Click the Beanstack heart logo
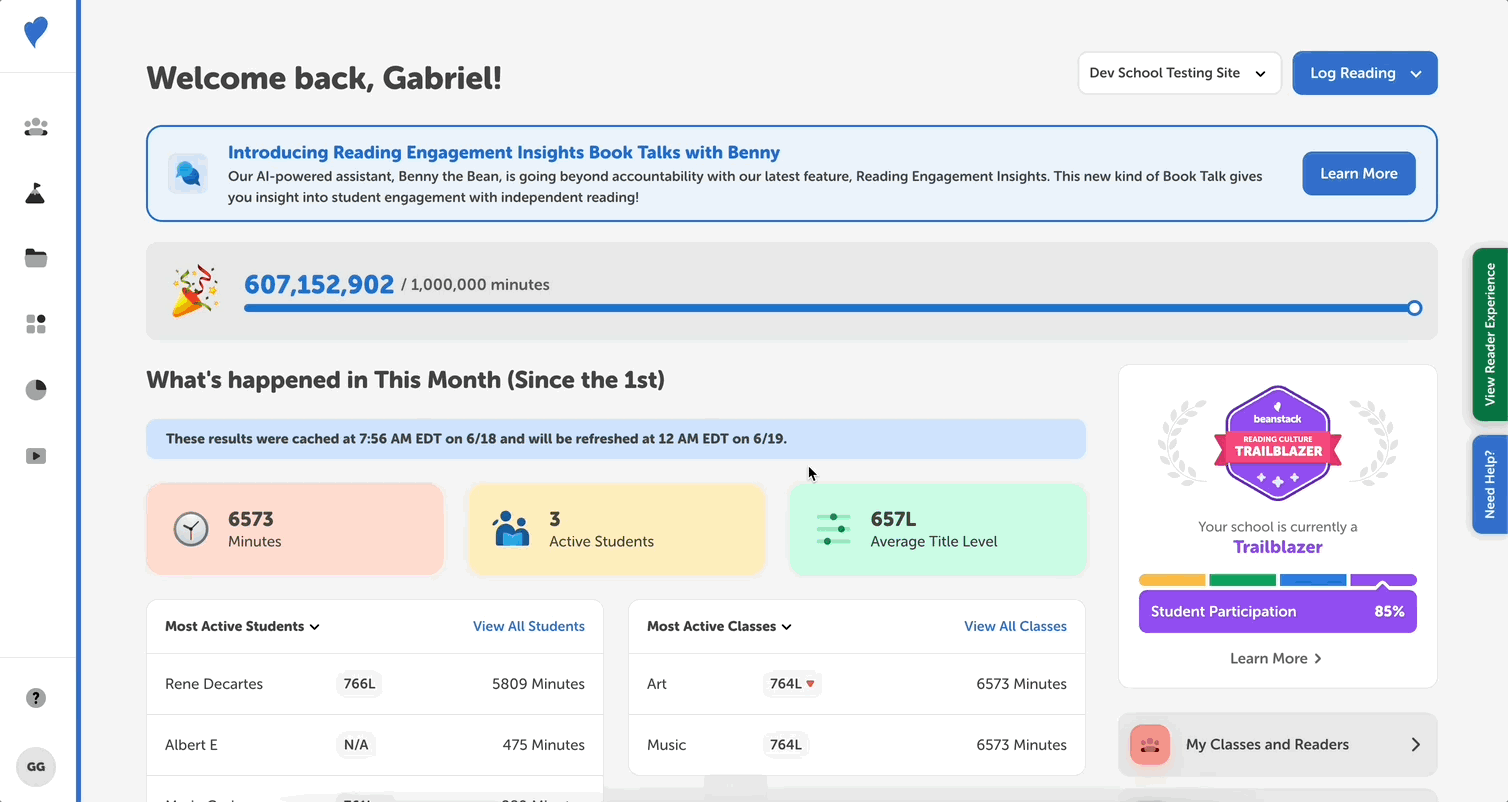 36,33
